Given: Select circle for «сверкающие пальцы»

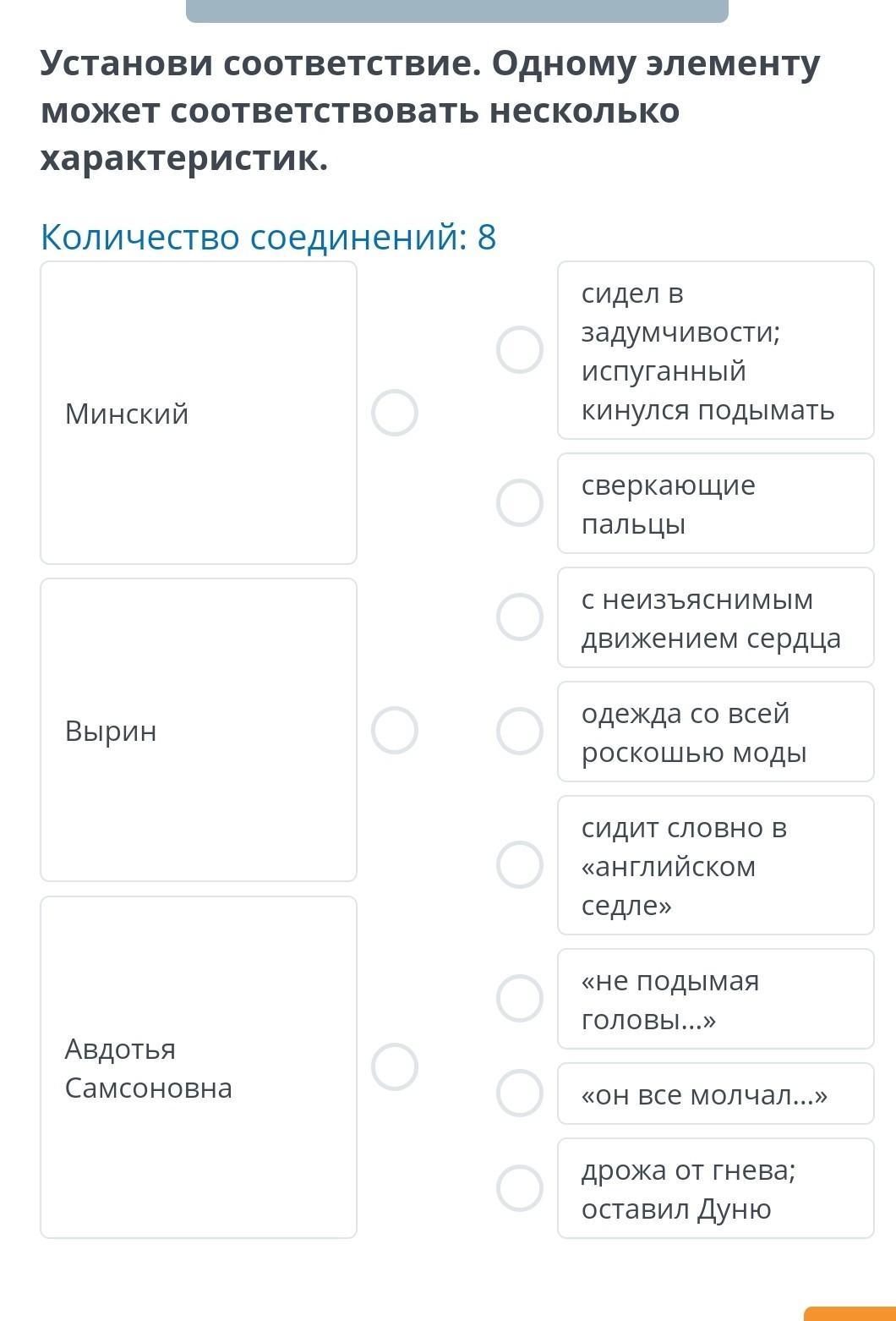Looking at the screenshot, I should (520, 503).
